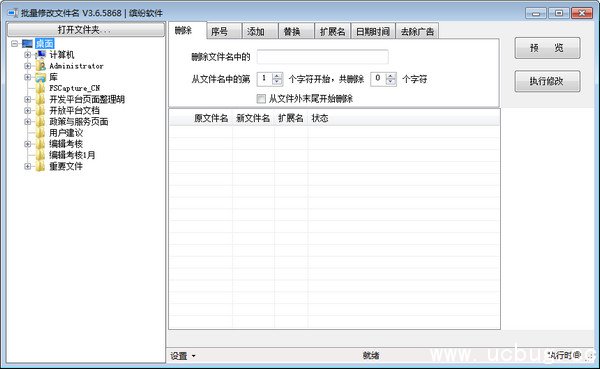600x369 pixels.
Task: Click the 计算机 computer icon
Action: (x=41, y=55)
